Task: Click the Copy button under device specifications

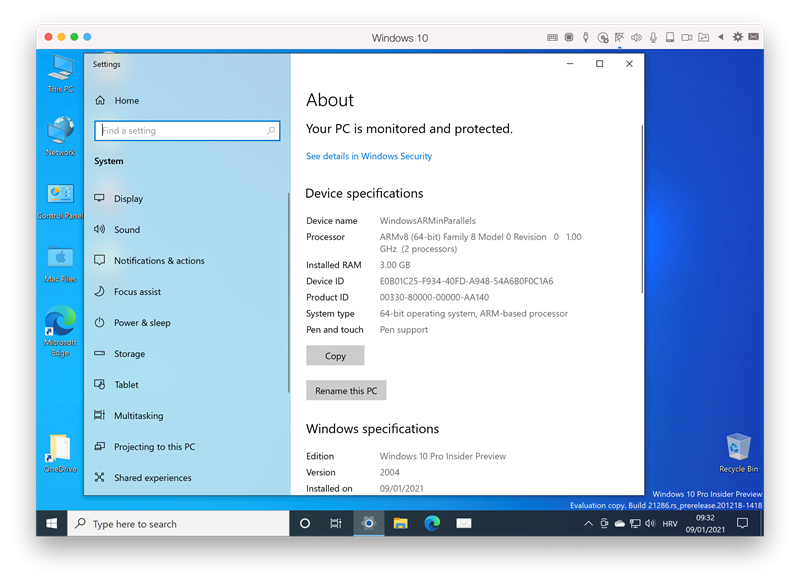Action: pyautogui.click(x=335, y=355)
